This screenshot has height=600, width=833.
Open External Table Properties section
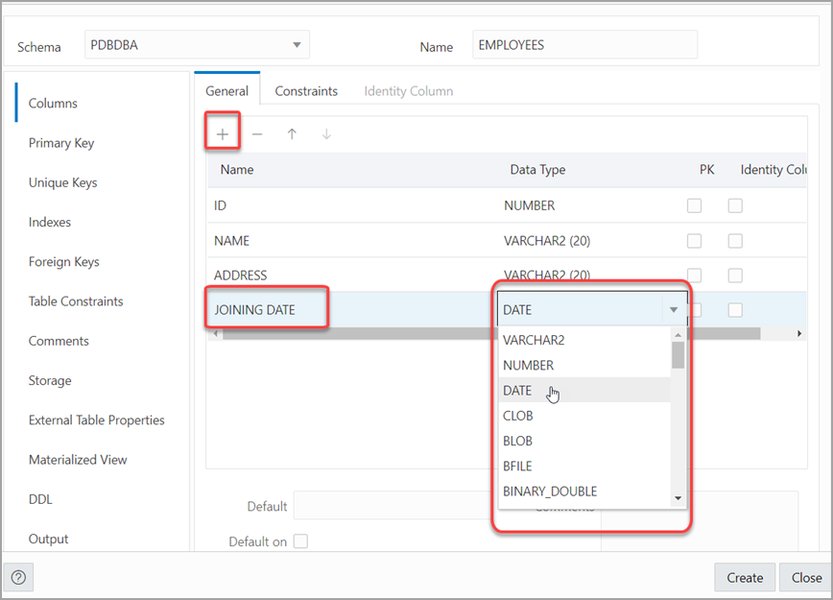[96, 420]
